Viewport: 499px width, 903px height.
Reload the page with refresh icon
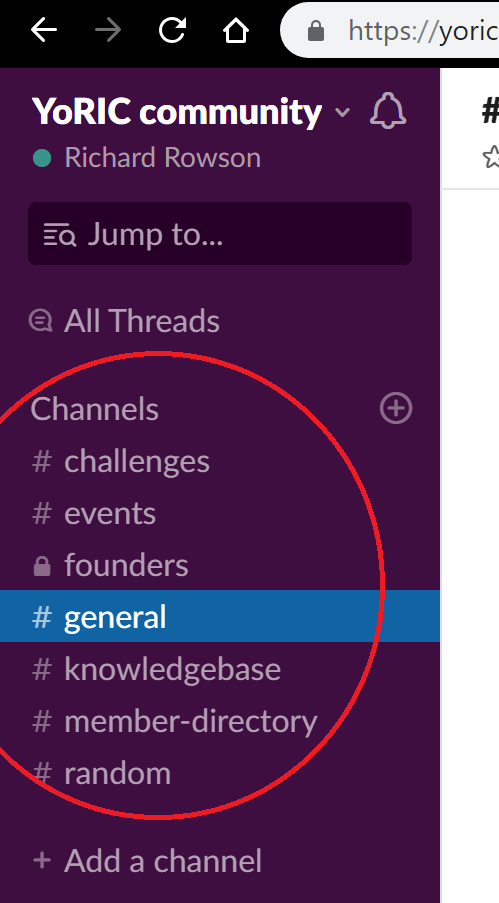coord(172,29)
